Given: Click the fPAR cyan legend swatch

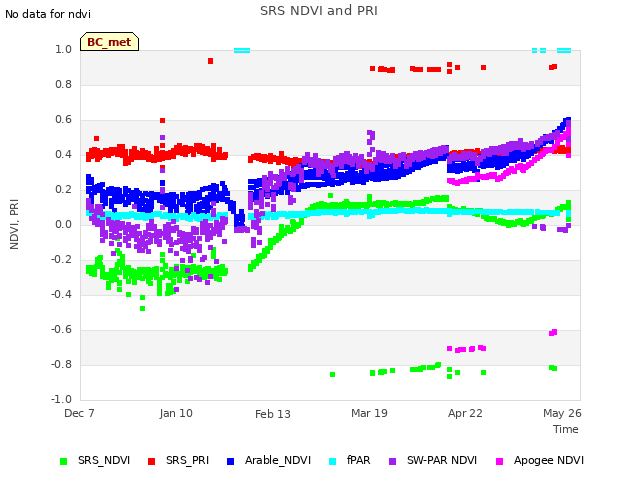Looking at the screenshot, I should (x=333, y=462).
